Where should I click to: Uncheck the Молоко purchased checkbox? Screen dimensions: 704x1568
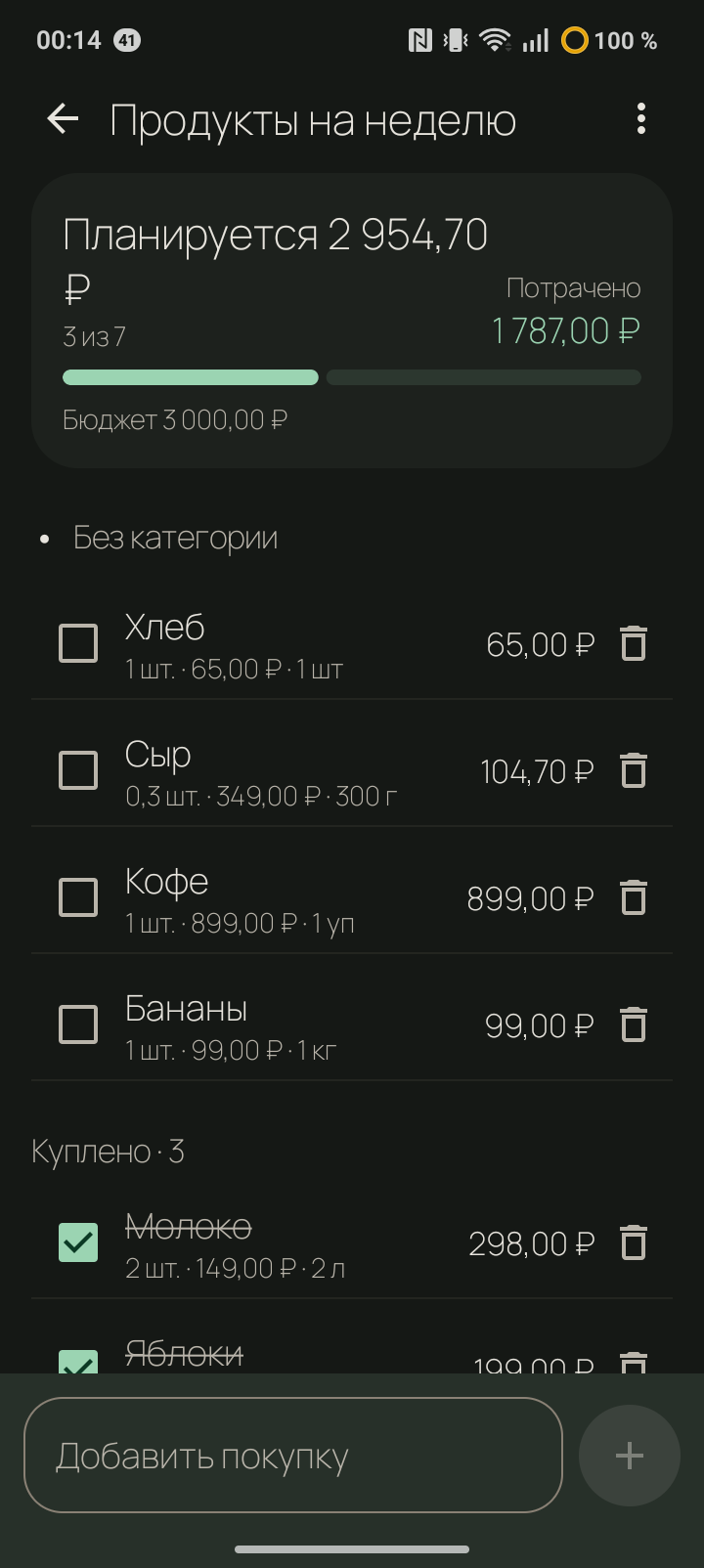(x=78, y=1243)
